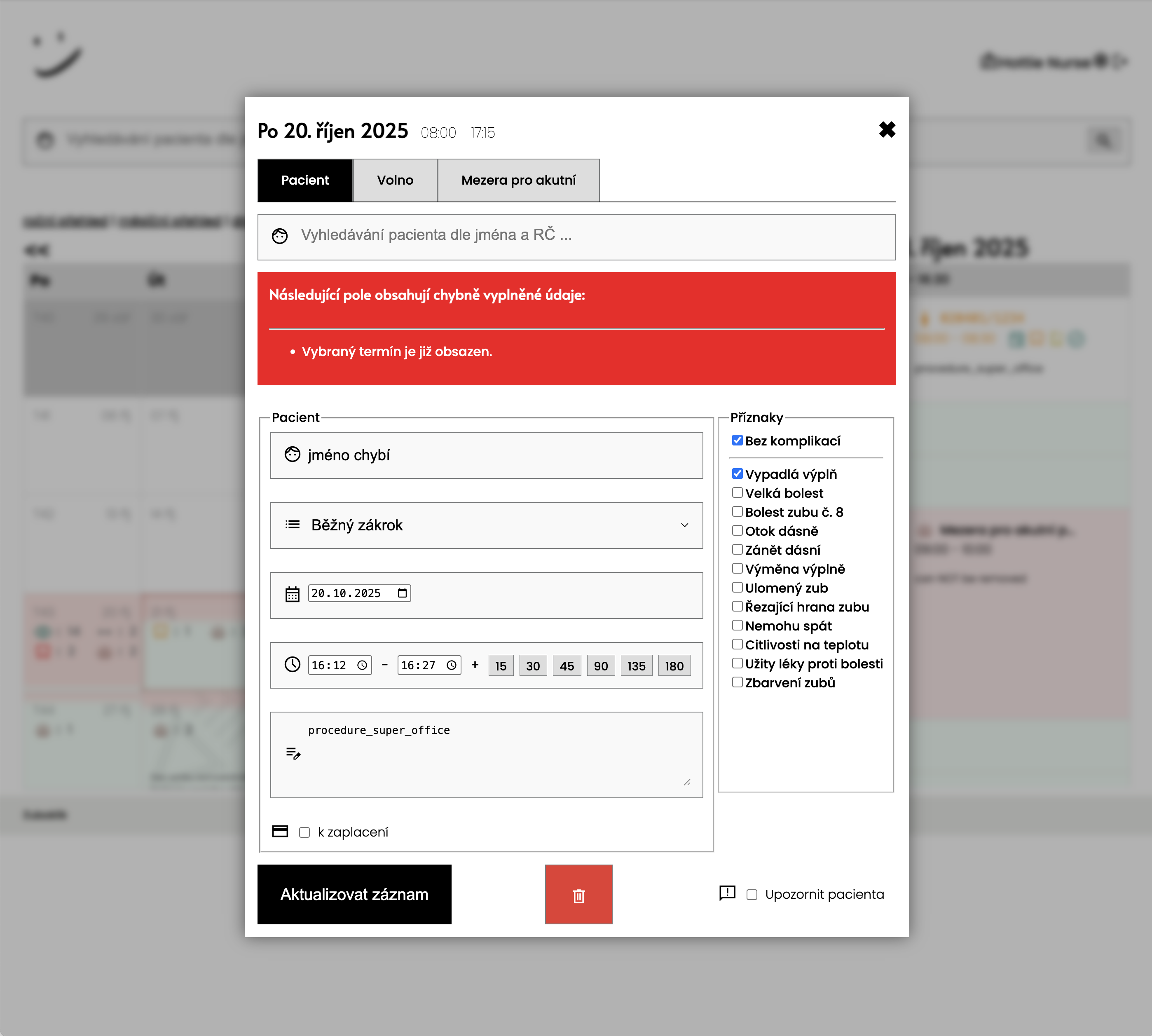The image size is (1152, 1036).
Task: Close the dialog with the X
Action: coord(887,130)
